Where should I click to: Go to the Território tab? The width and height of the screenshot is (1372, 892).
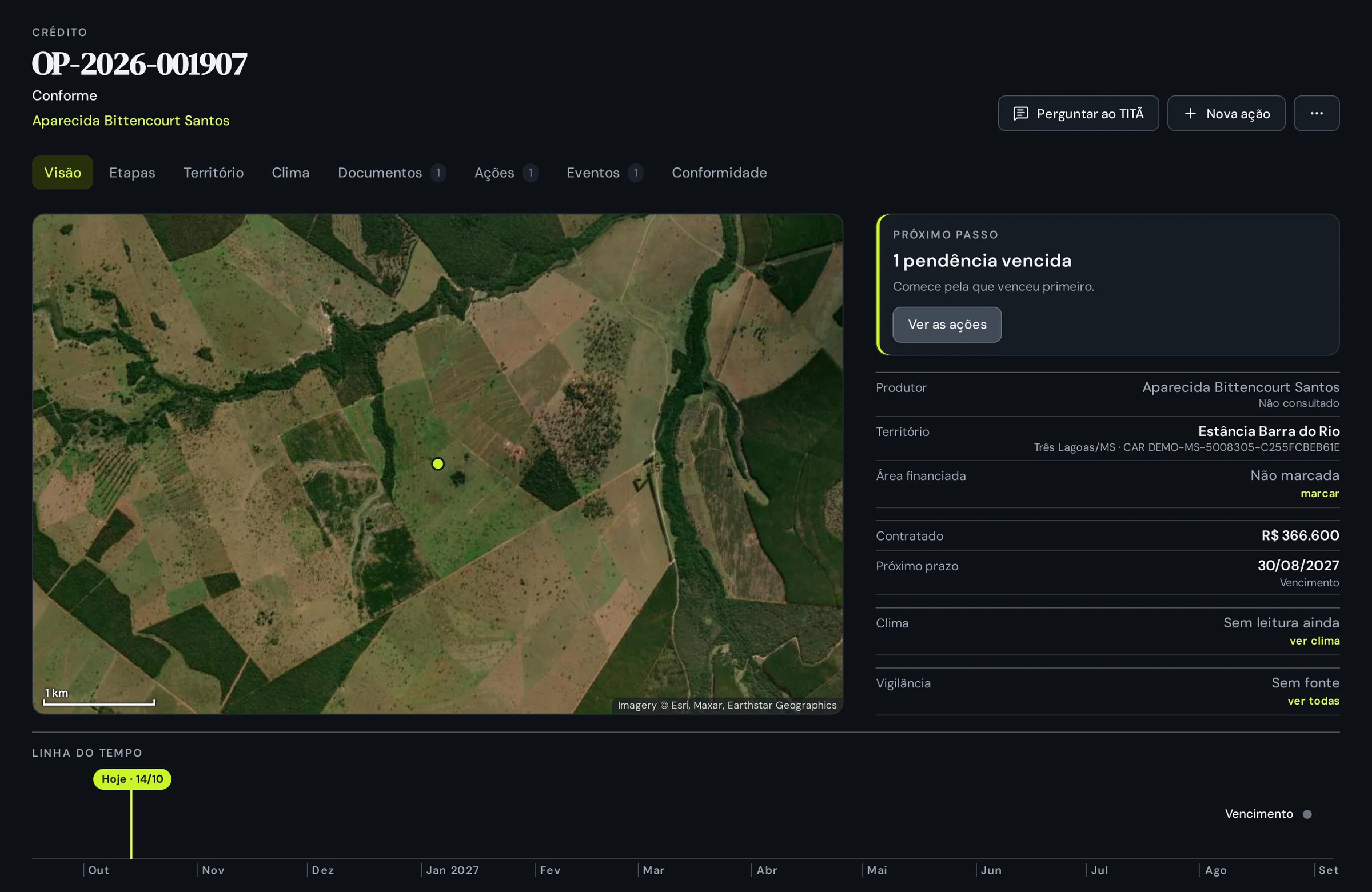[213, 173]
